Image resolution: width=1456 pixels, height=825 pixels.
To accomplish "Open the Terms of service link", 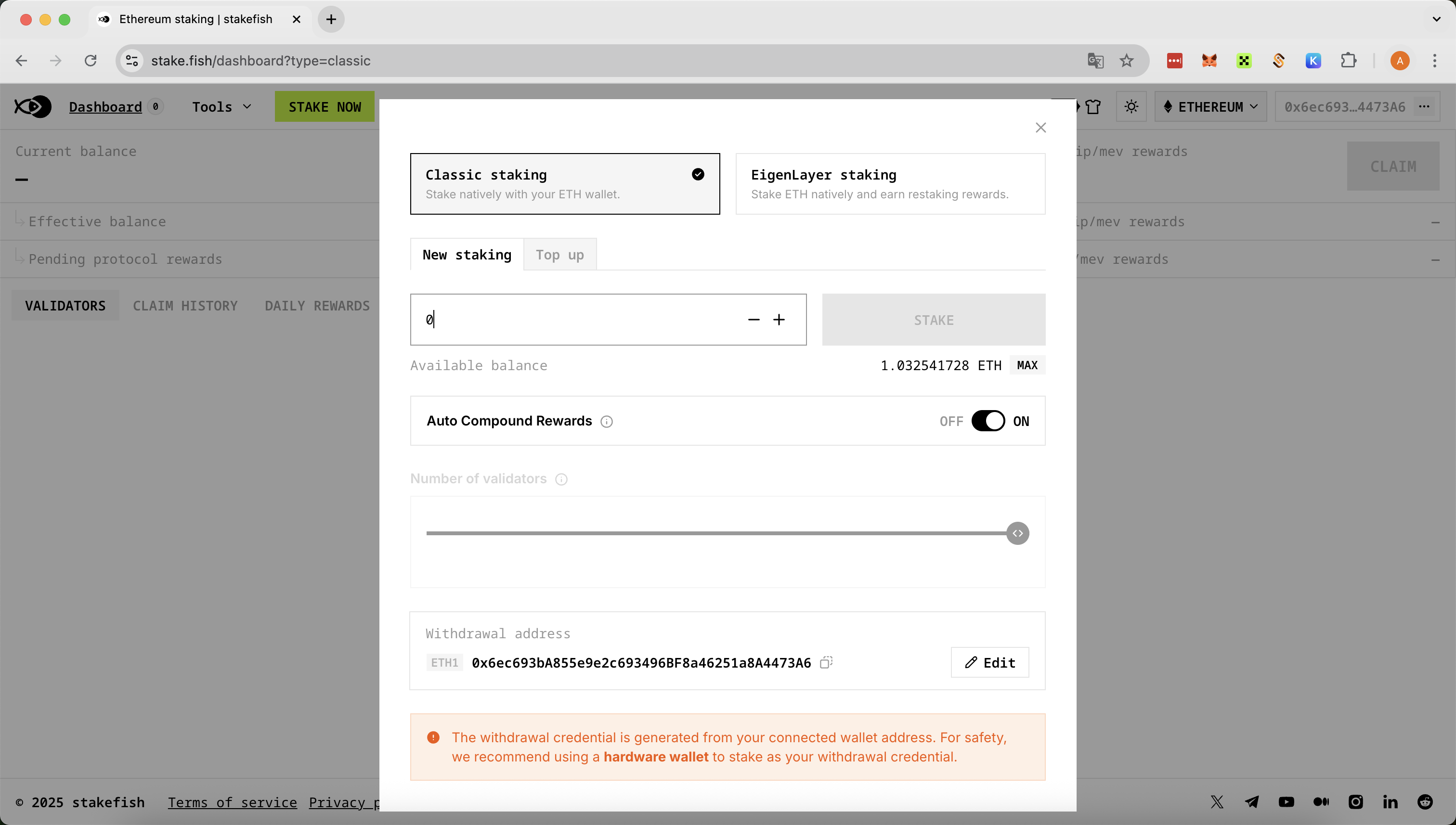I will coord(233,802).
